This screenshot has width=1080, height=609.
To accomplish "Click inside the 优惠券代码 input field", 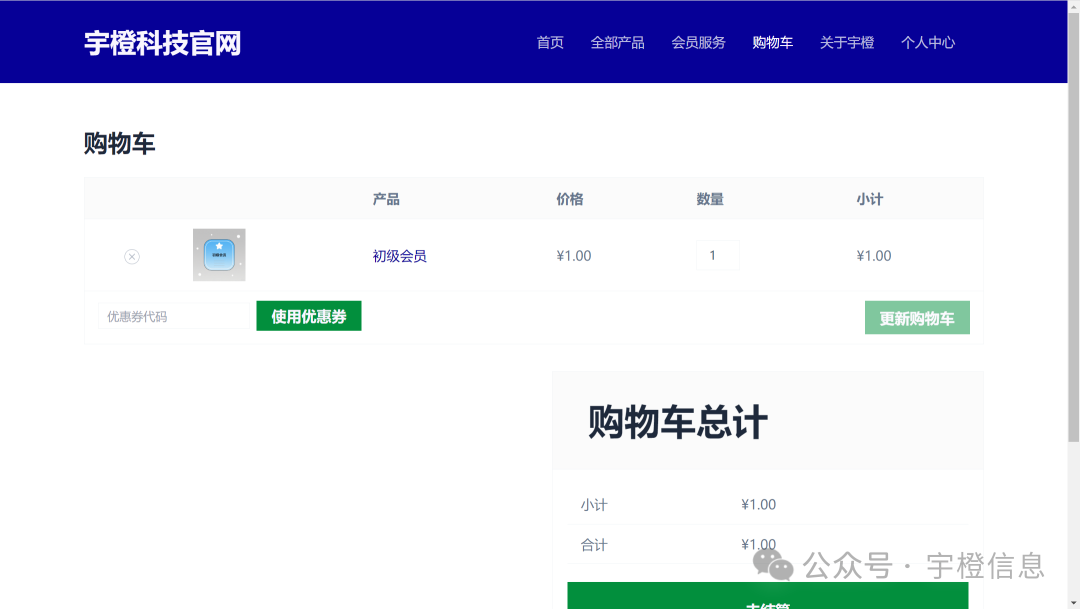I will click(174, 315).
